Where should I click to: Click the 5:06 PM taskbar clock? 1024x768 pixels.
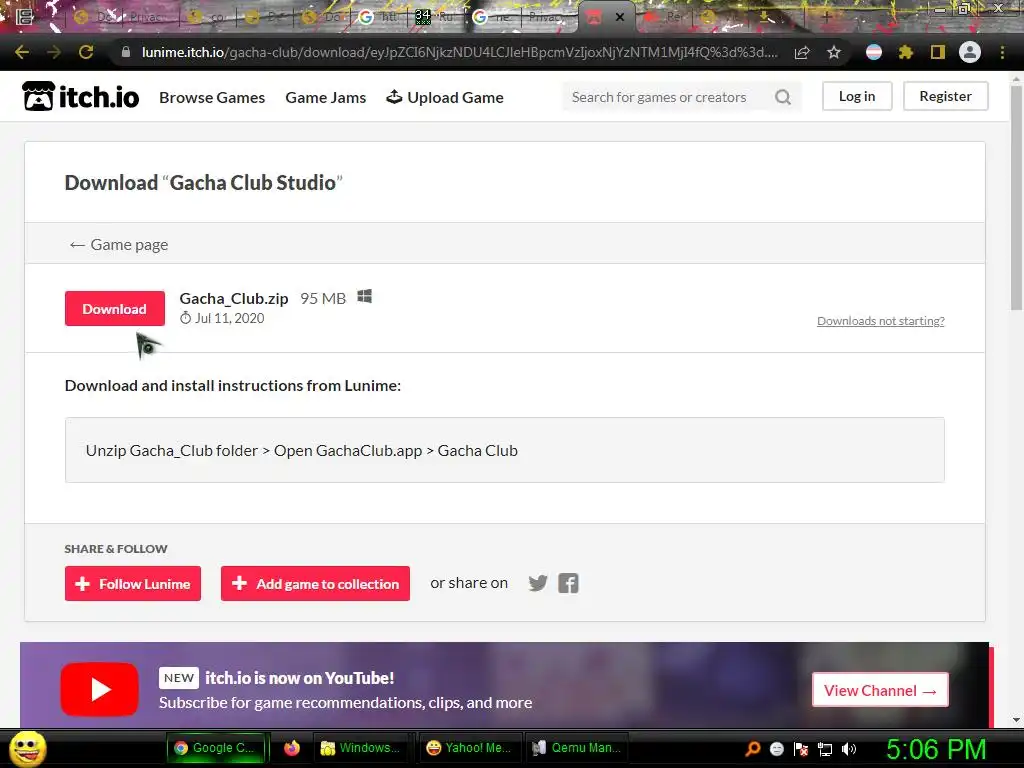(x=936, y=749)
